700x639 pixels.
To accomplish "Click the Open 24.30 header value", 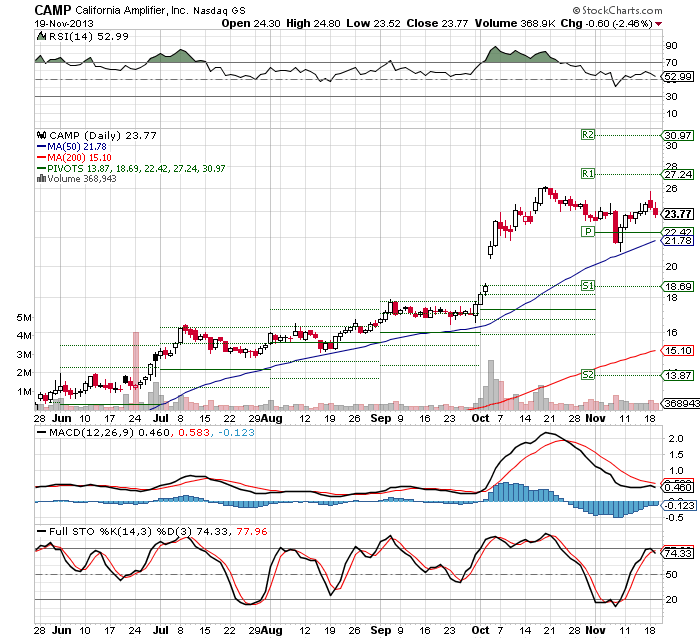I will (251, 23).
